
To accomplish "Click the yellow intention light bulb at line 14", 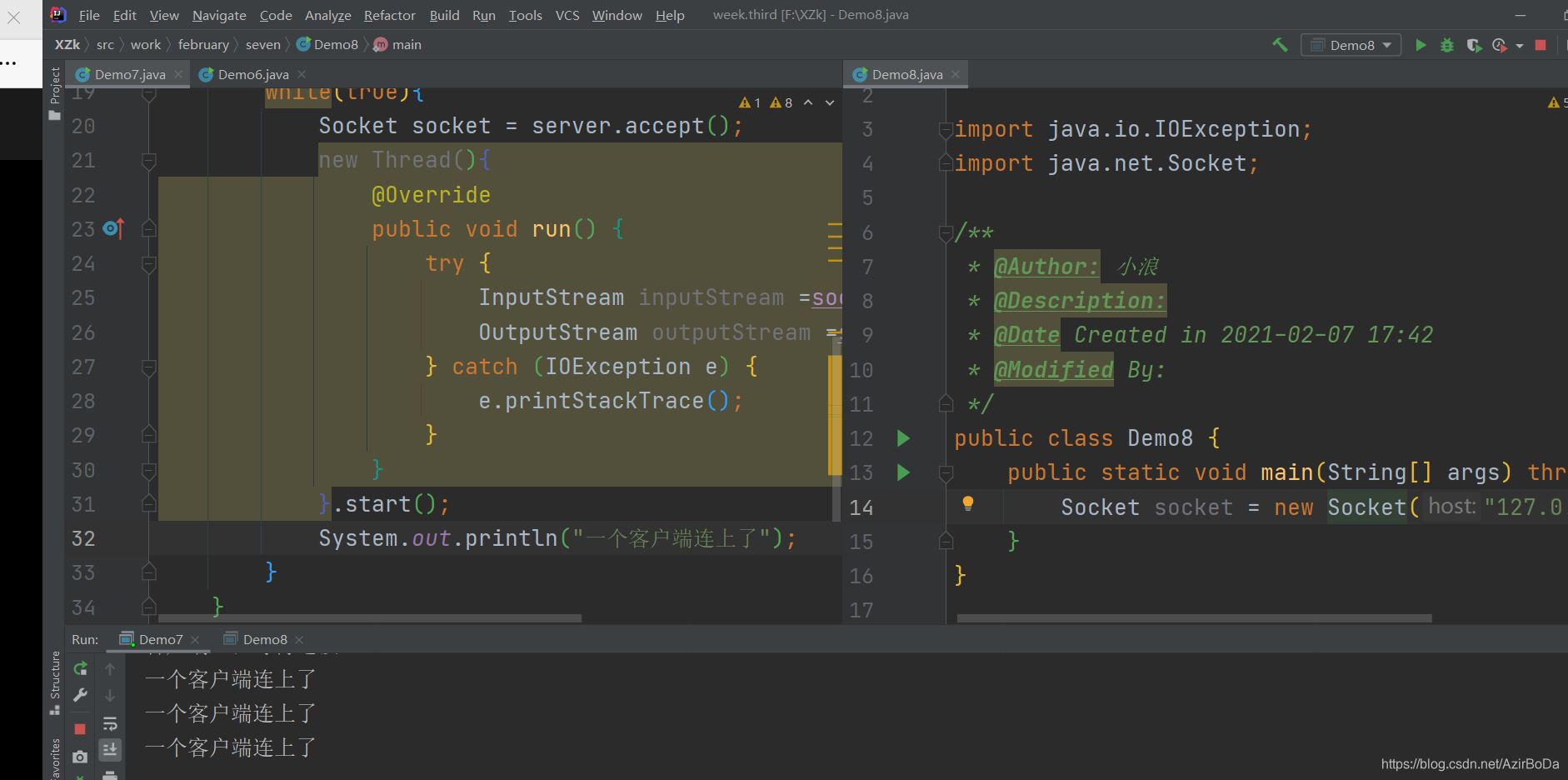I will (968, 503).
